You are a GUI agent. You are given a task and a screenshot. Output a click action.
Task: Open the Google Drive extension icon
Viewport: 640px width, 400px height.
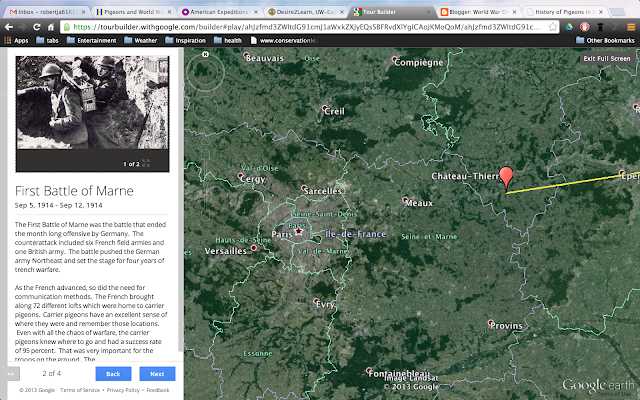(x=569, y=27)
